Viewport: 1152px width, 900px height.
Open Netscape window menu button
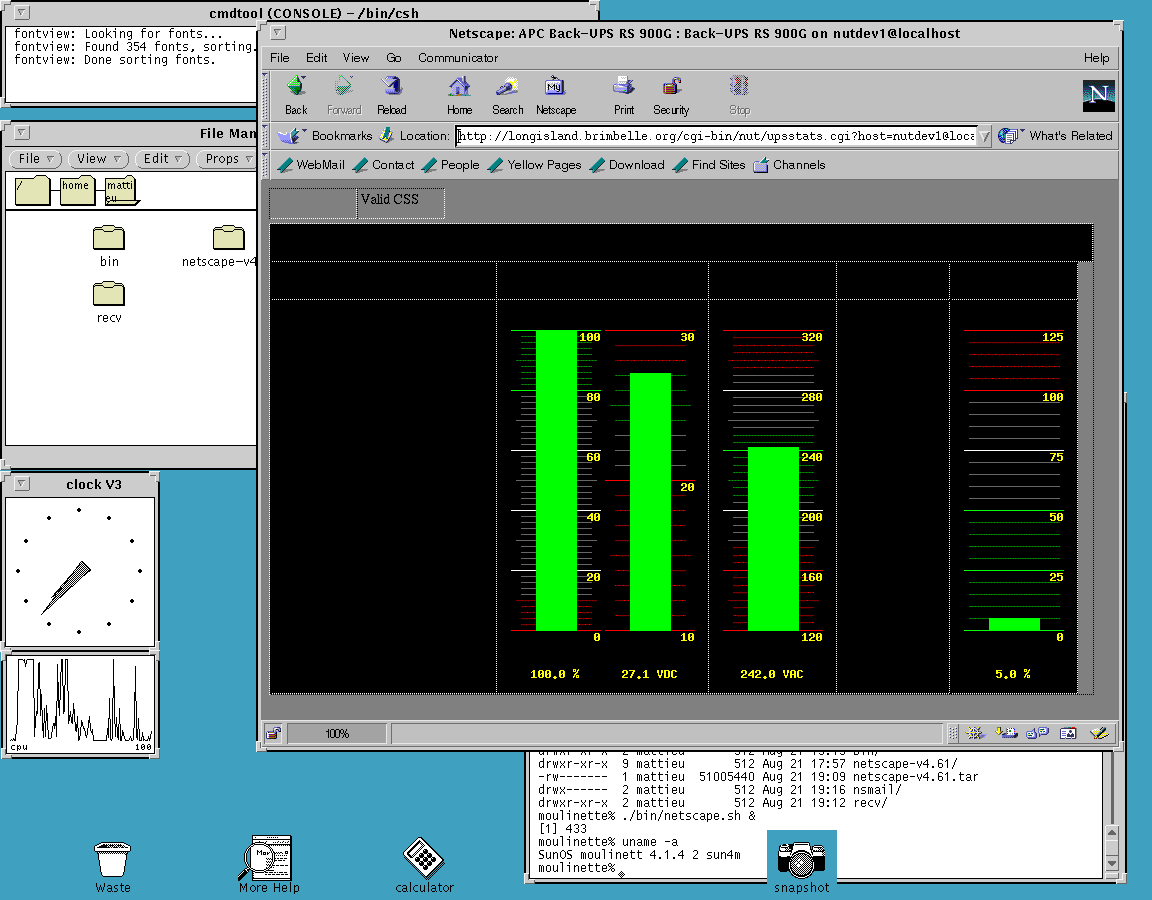pyautogui.click(x=278, y=32)
